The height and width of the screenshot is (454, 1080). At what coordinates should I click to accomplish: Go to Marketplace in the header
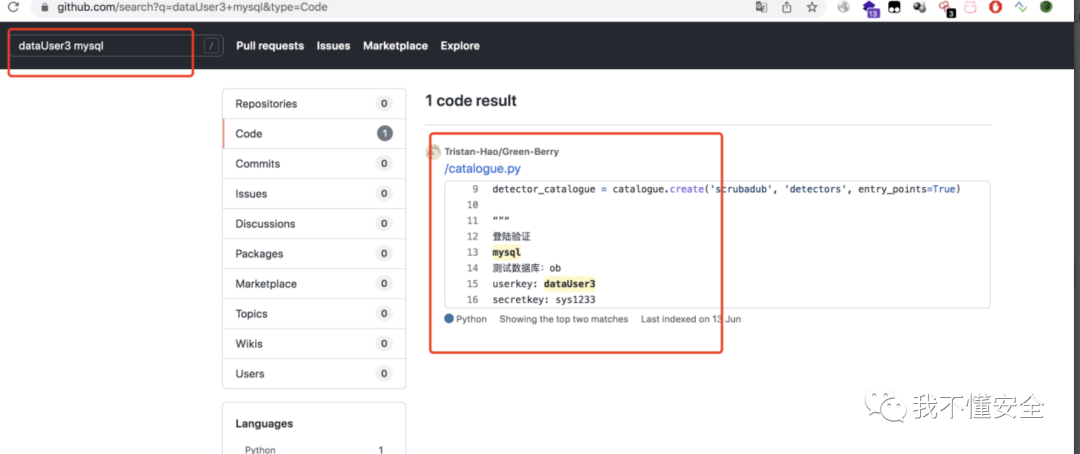[x=395, y=46]
